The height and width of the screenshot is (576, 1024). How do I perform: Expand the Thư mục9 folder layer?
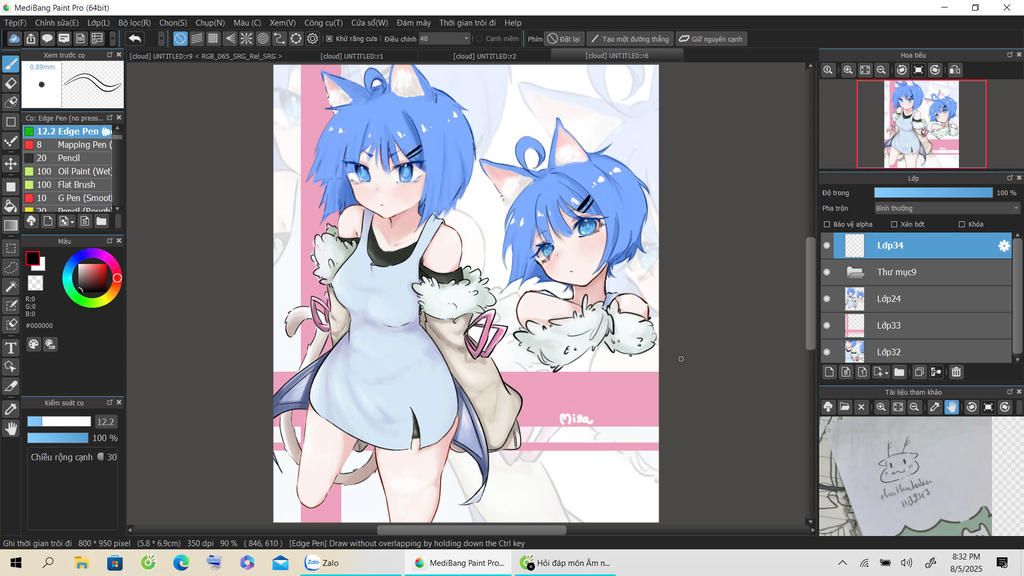[x=855, y=272]
